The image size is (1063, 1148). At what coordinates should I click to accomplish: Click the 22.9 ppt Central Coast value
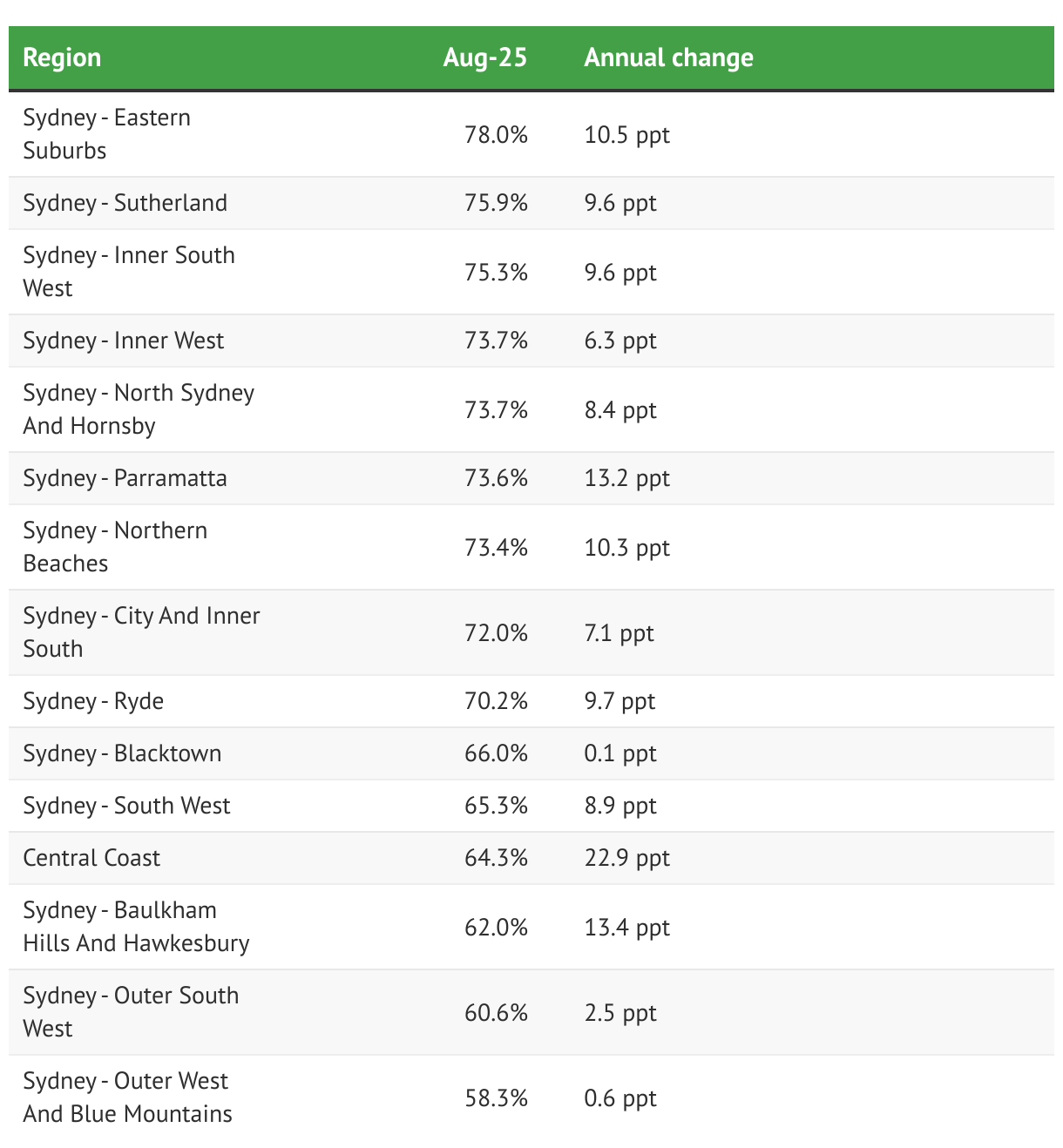[627, 858]
